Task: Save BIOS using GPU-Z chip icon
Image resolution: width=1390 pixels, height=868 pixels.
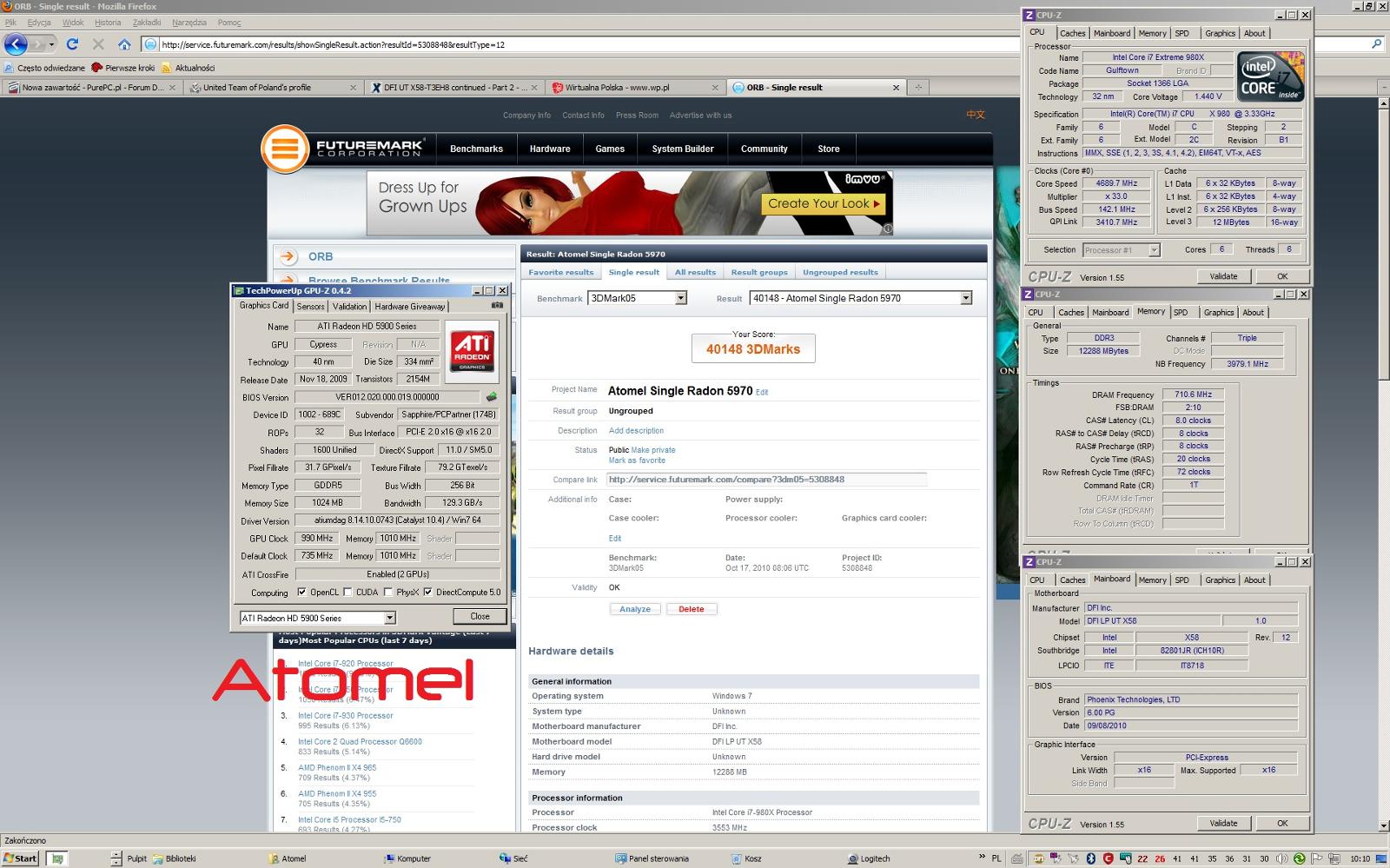Action: (x=492, y=397)
